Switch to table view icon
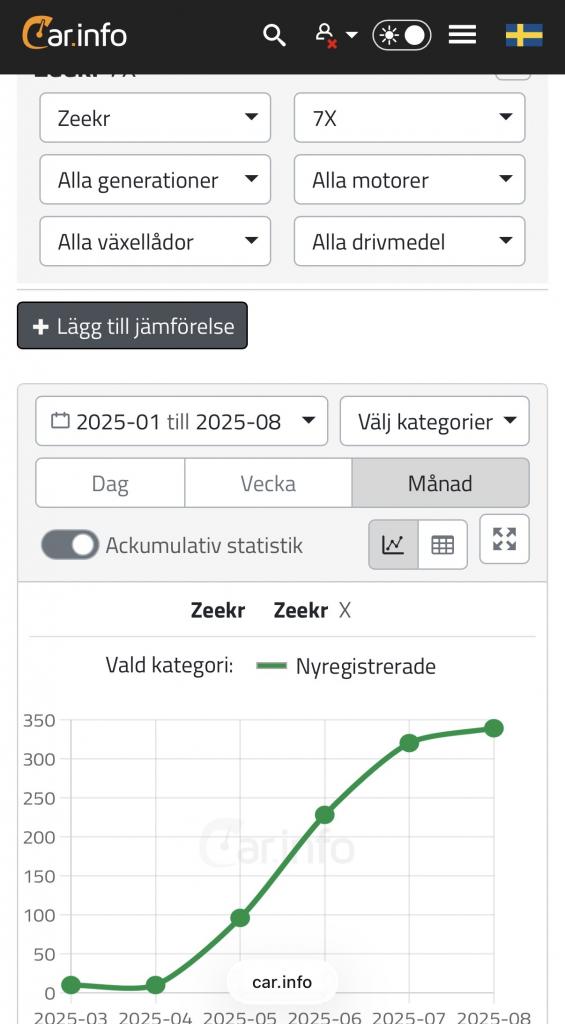Image resolution: width=565 pixels, height=1024 pixels. pos(442,544)
